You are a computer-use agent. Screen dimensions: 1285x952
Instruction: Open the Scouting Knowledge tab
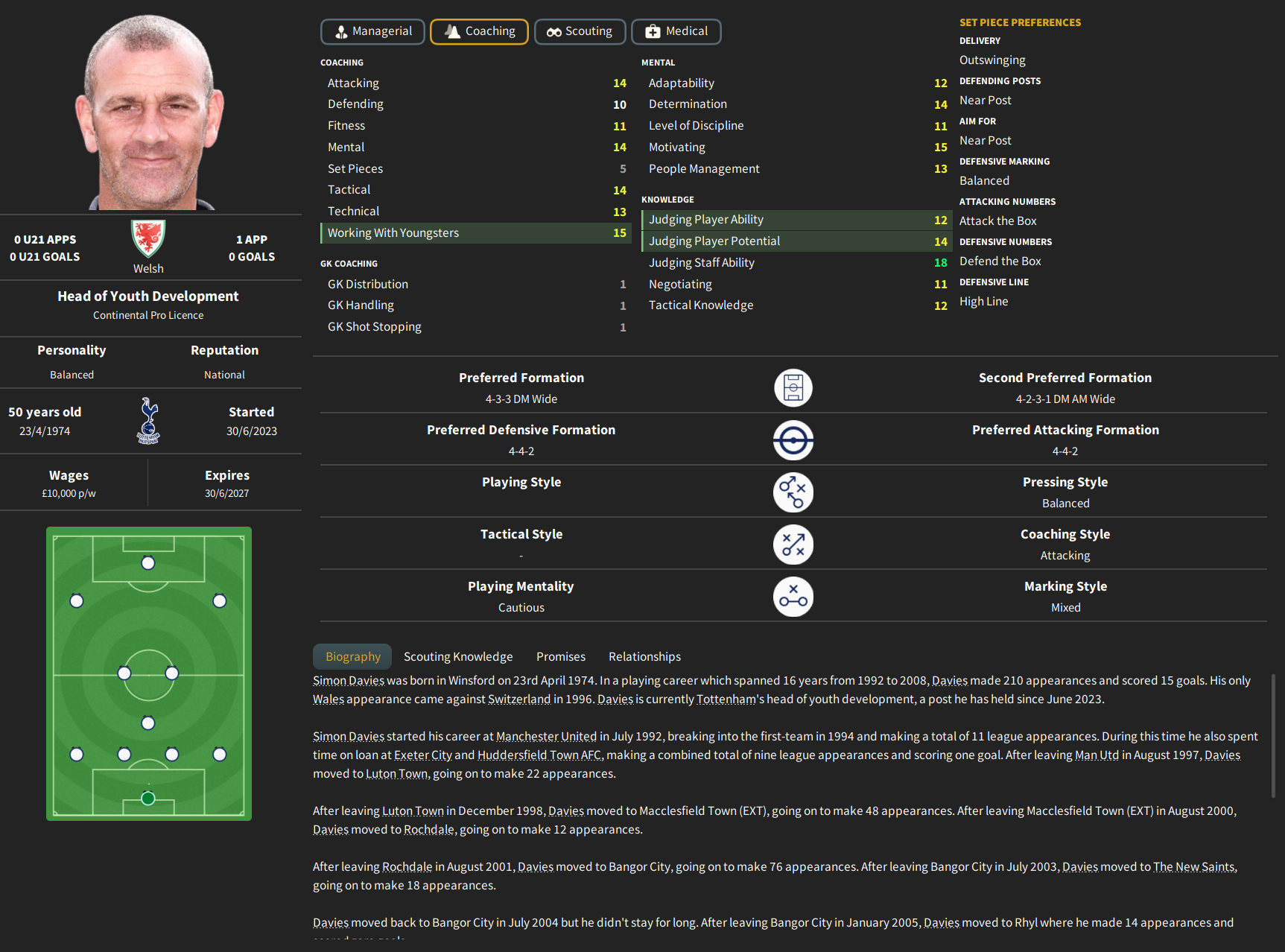tap(458, 656)
